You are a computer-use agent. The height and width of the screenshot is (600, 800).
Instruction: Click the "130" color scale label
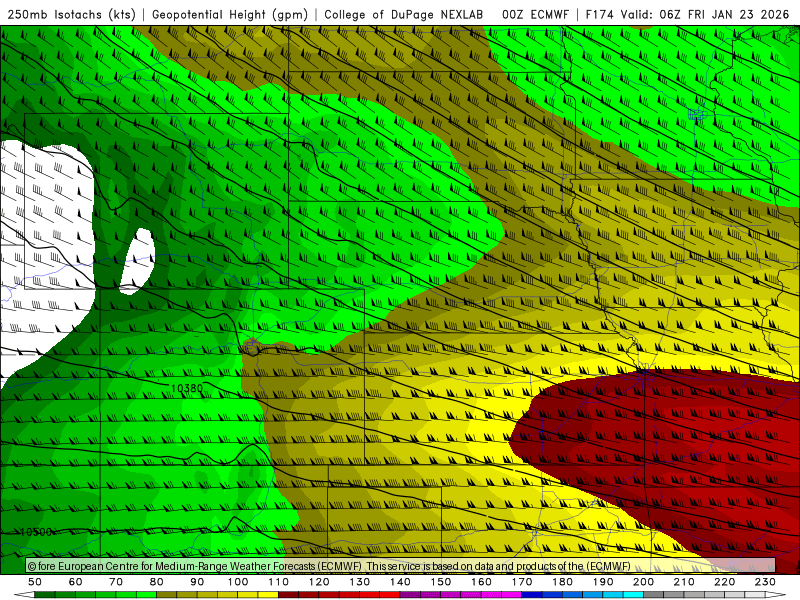coord(360,582)
